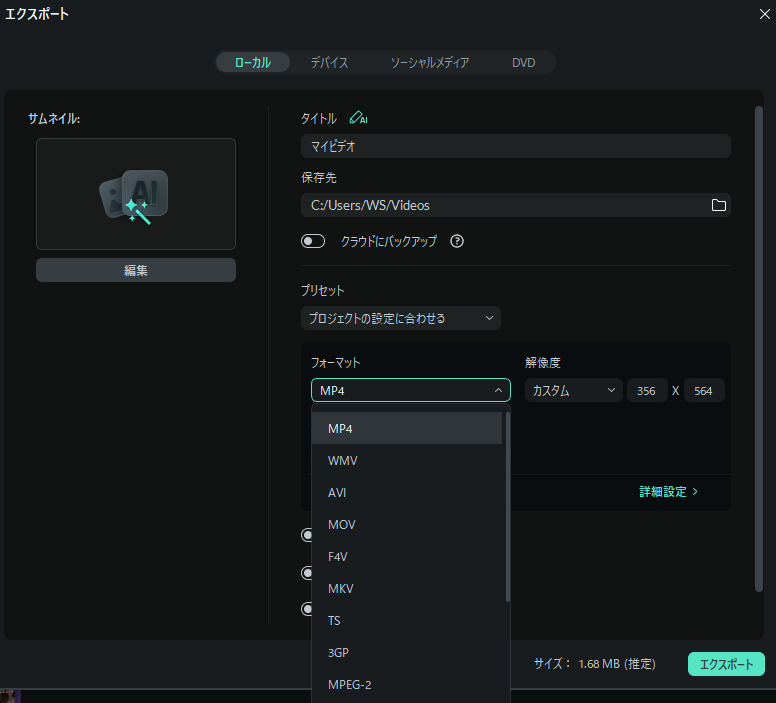Collapse the MP4 format combo box

pyautogui.click(x=411, y=390)
